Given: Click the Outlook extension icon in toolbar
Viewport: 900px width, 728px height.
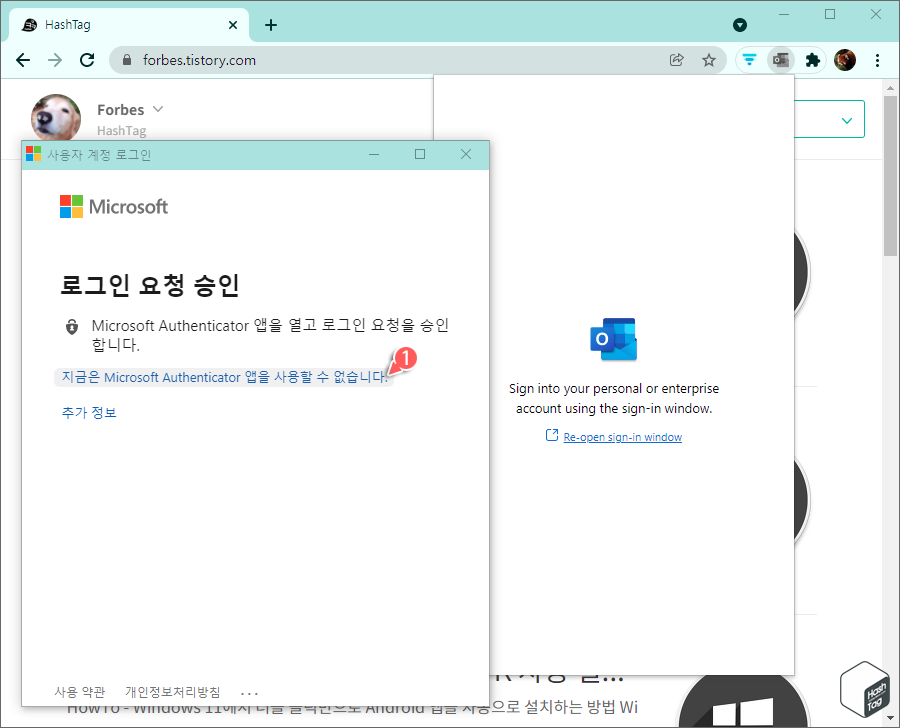Looking at the screenshot, I should (x=781, y=60).
